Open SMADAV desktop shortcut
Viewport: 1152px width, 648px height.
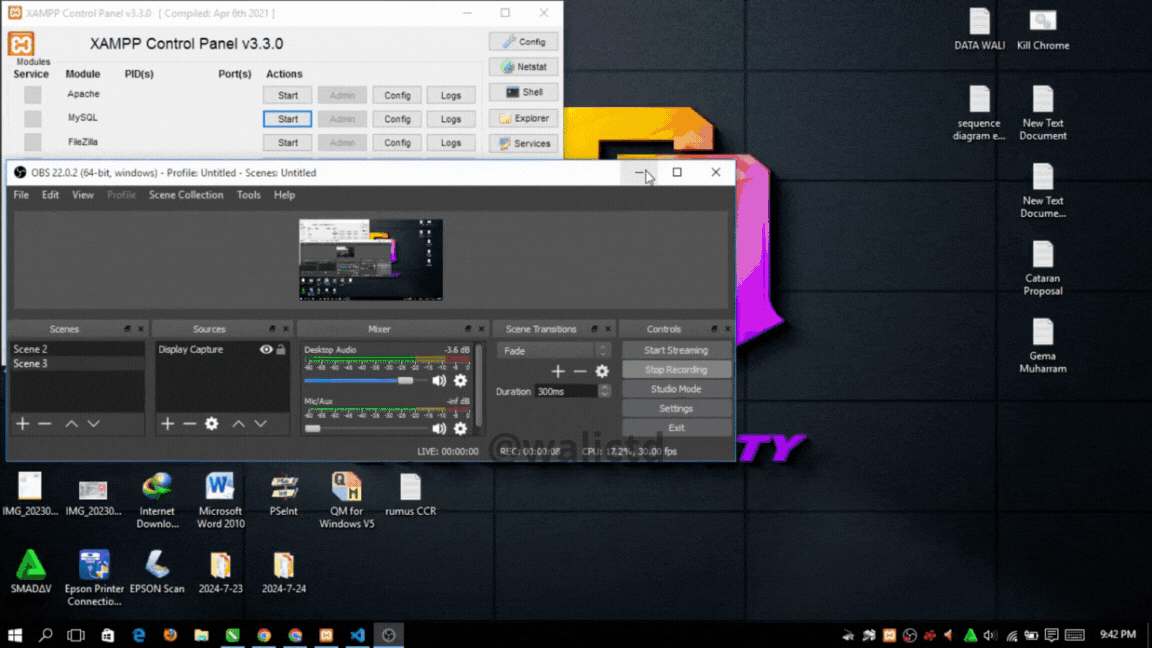pyautogui.click(x=30, y=572)
